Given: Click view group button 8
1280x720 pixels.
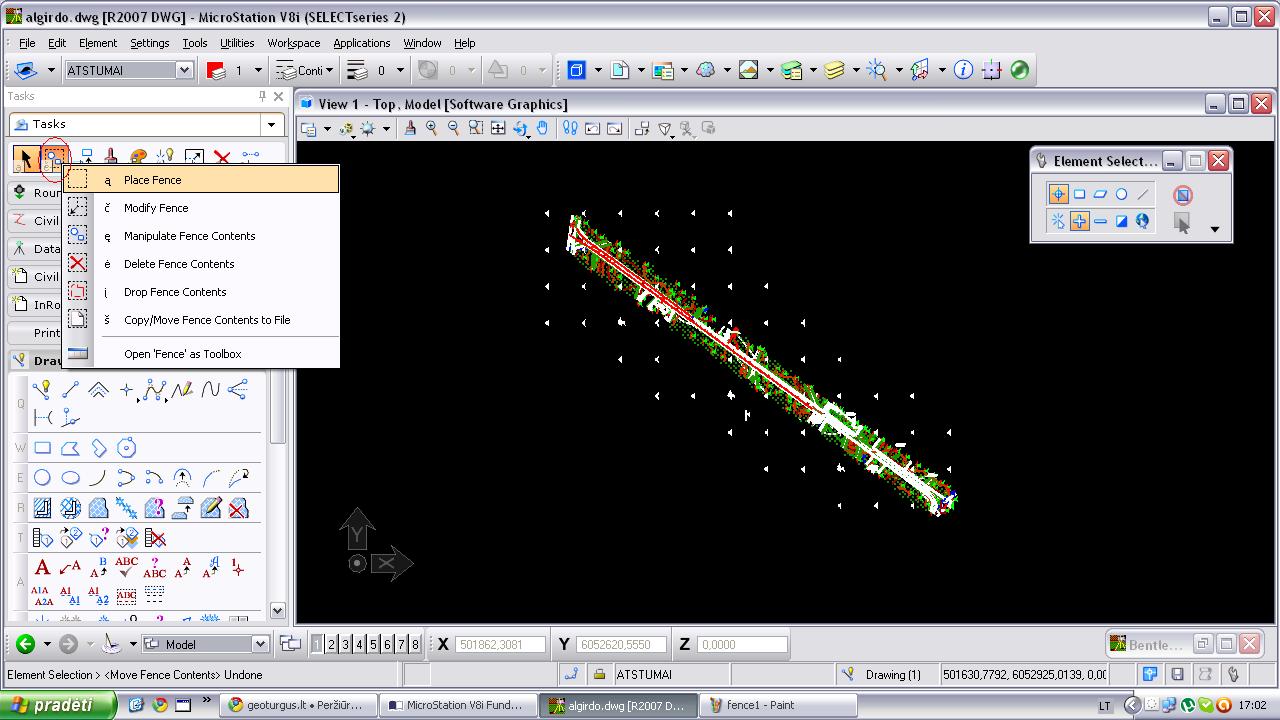Looking at the screenshot, I should pos(415,645).
